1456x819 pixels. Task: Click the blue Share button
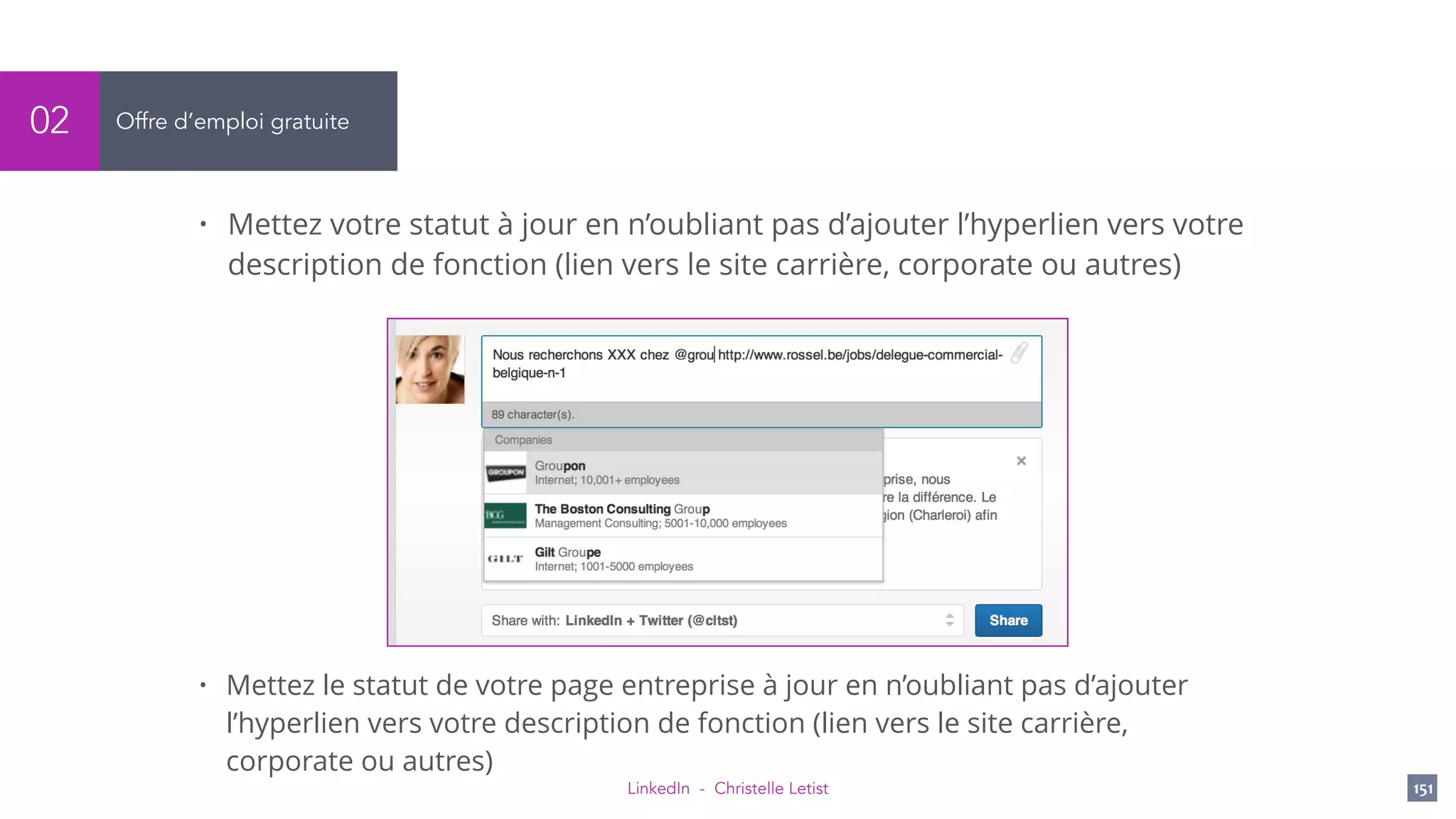coord(1008,620)
